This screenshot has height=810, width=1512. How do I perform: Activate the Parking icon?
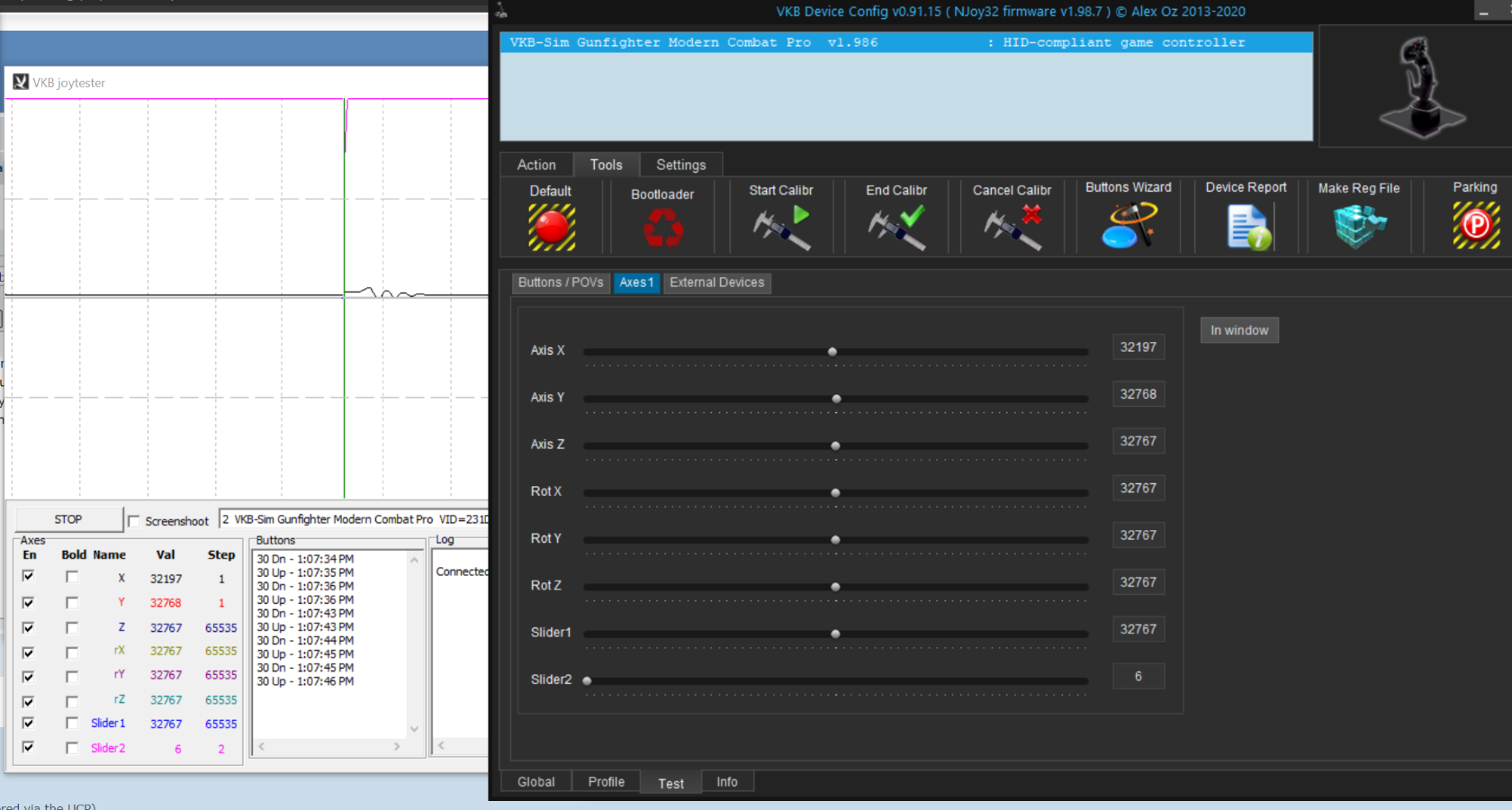coord(1475,226)
